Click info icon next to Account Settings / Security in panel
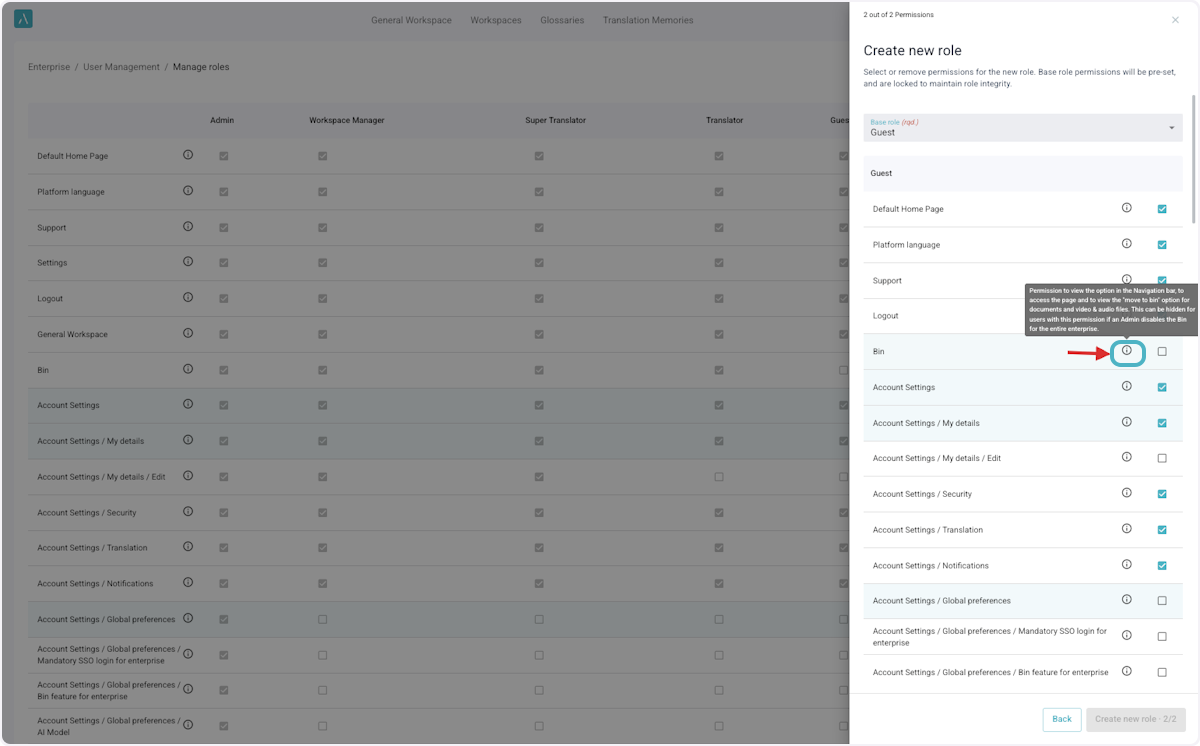 pyautogui.click(x=1126, y=493)
